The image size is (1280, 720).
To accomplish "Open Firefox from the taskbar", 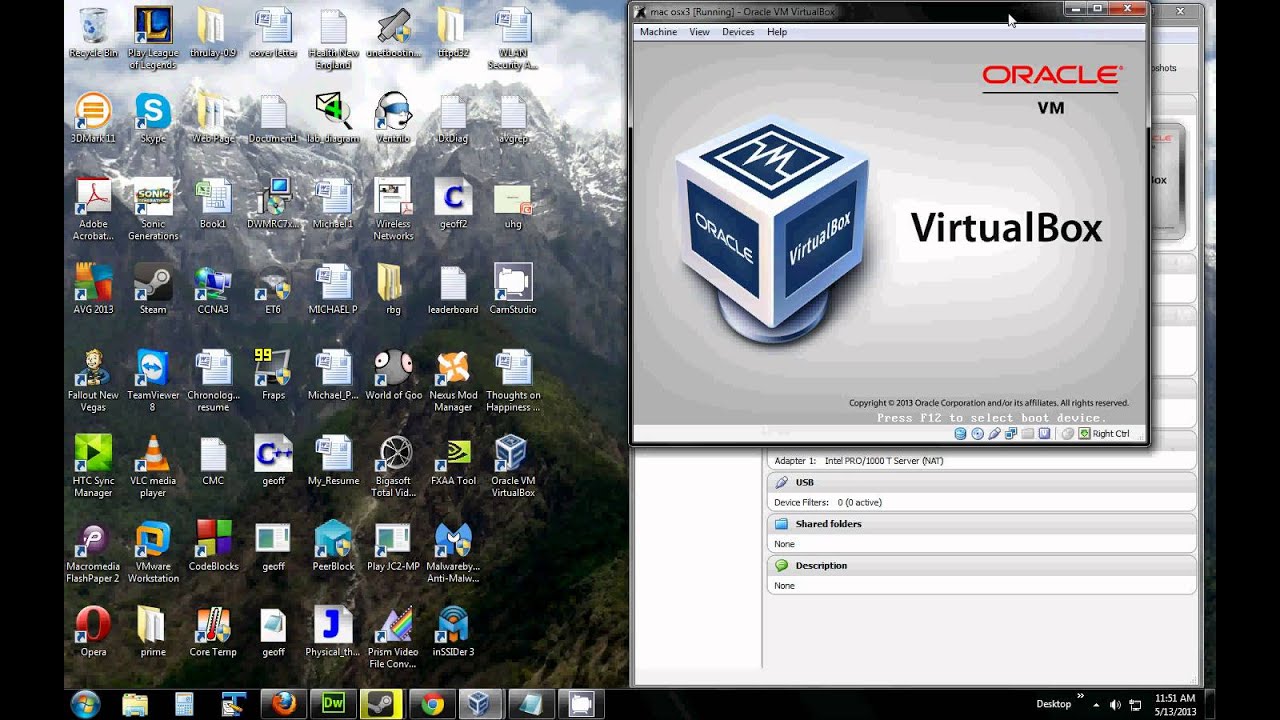I will pyautogui.click(x=284, y=704).
